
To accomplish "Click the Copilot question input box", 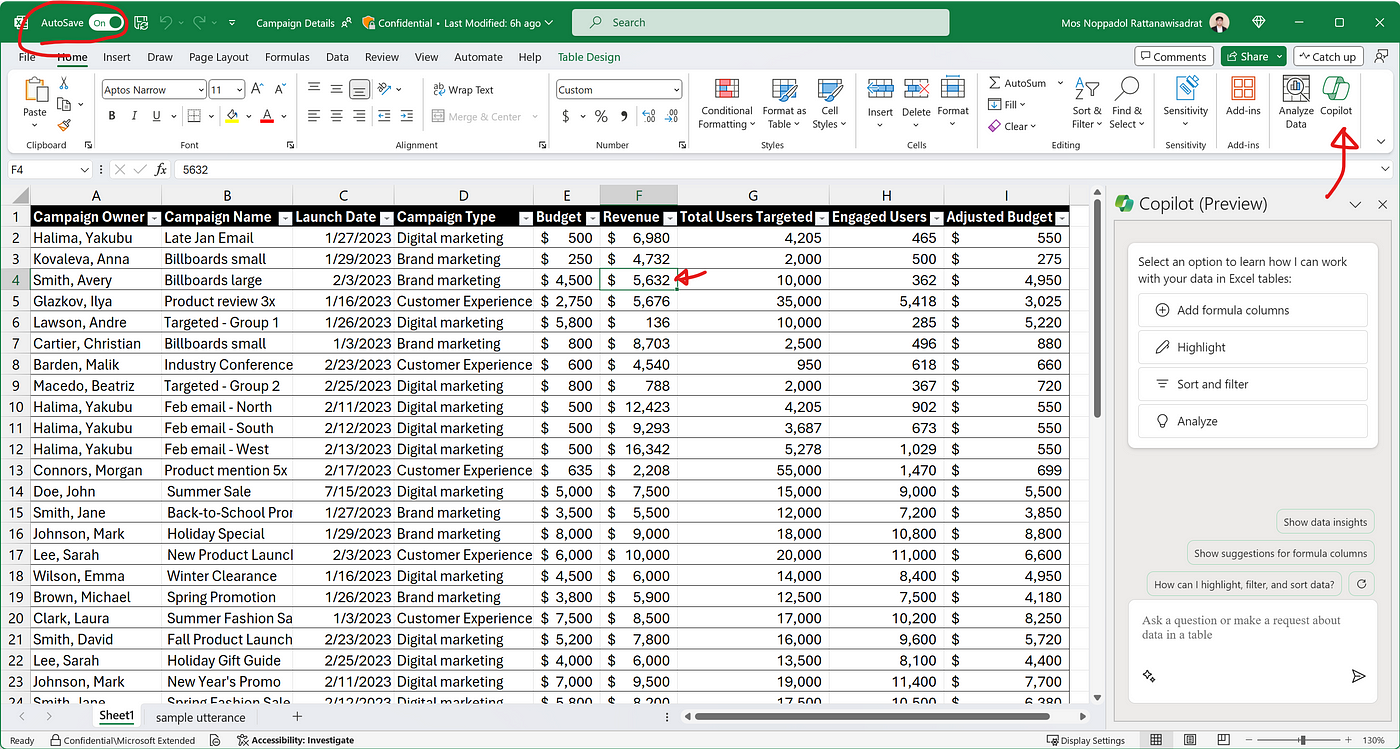I will (x=1240, y=628).
